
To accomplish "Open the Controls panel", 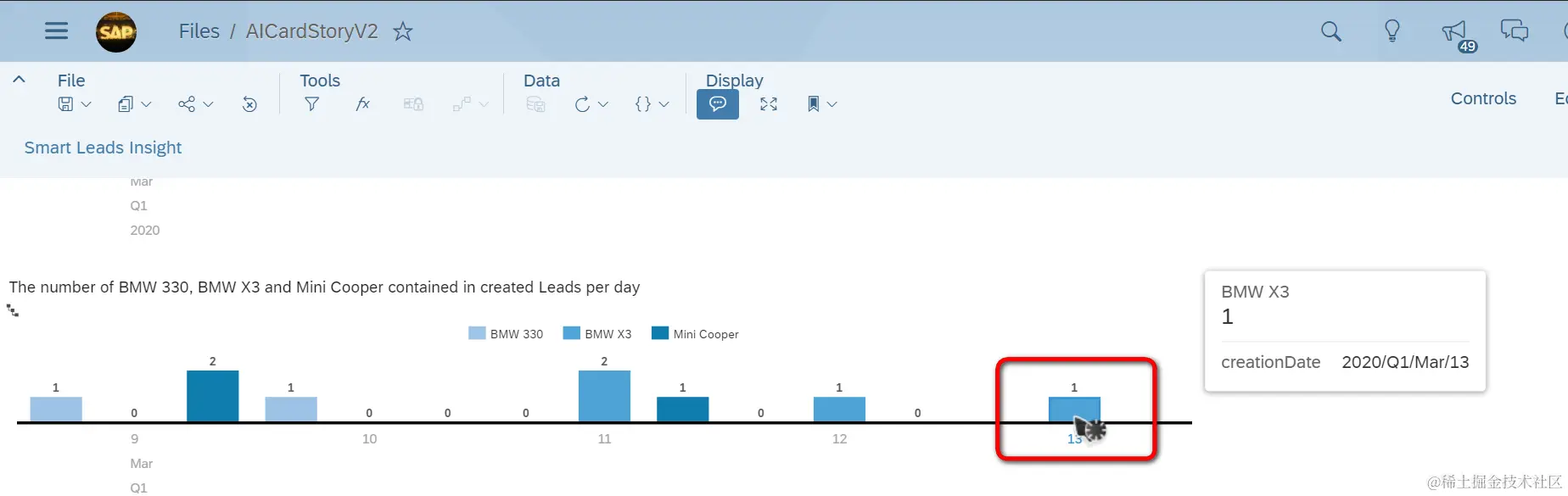I will 1483,98.
